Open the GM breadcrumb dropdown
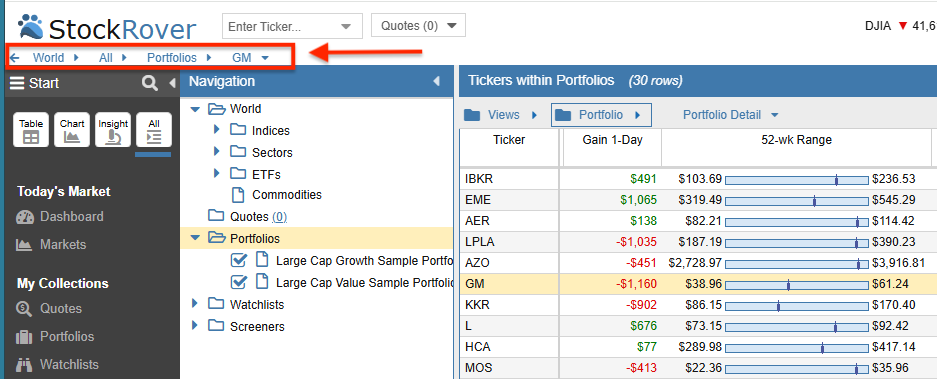Image resolution: width=937 pixels, height=379 pixels. pos(265,58)
